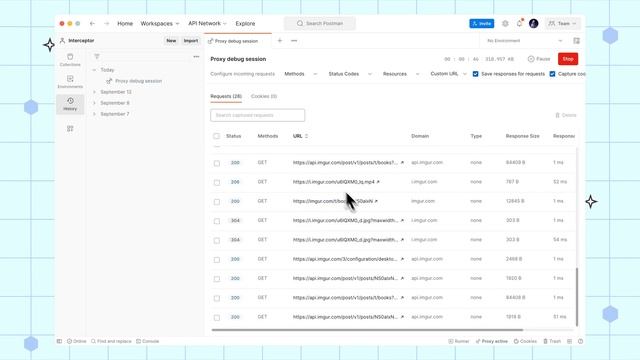Open the Workspaces dropdown menu
The height and width of the screenshot is (360, 640).
[160, 24]
